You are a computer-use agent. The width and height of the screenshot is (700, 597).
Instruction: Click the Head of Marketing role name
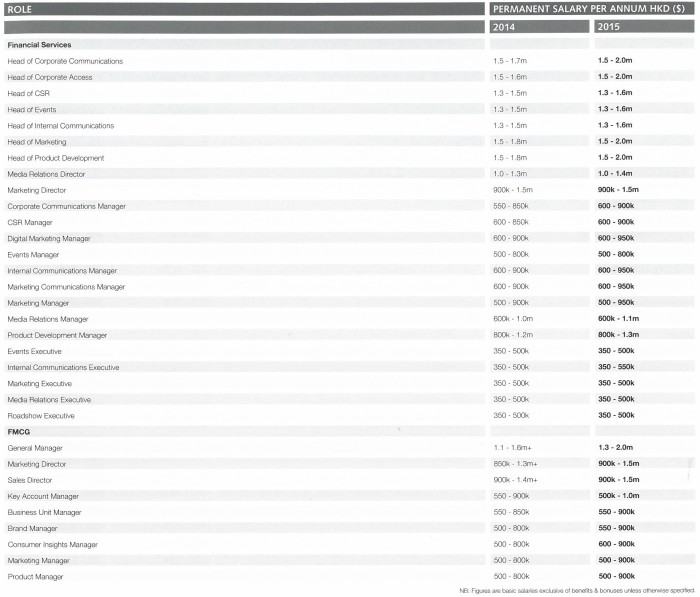tap(37, 142)
